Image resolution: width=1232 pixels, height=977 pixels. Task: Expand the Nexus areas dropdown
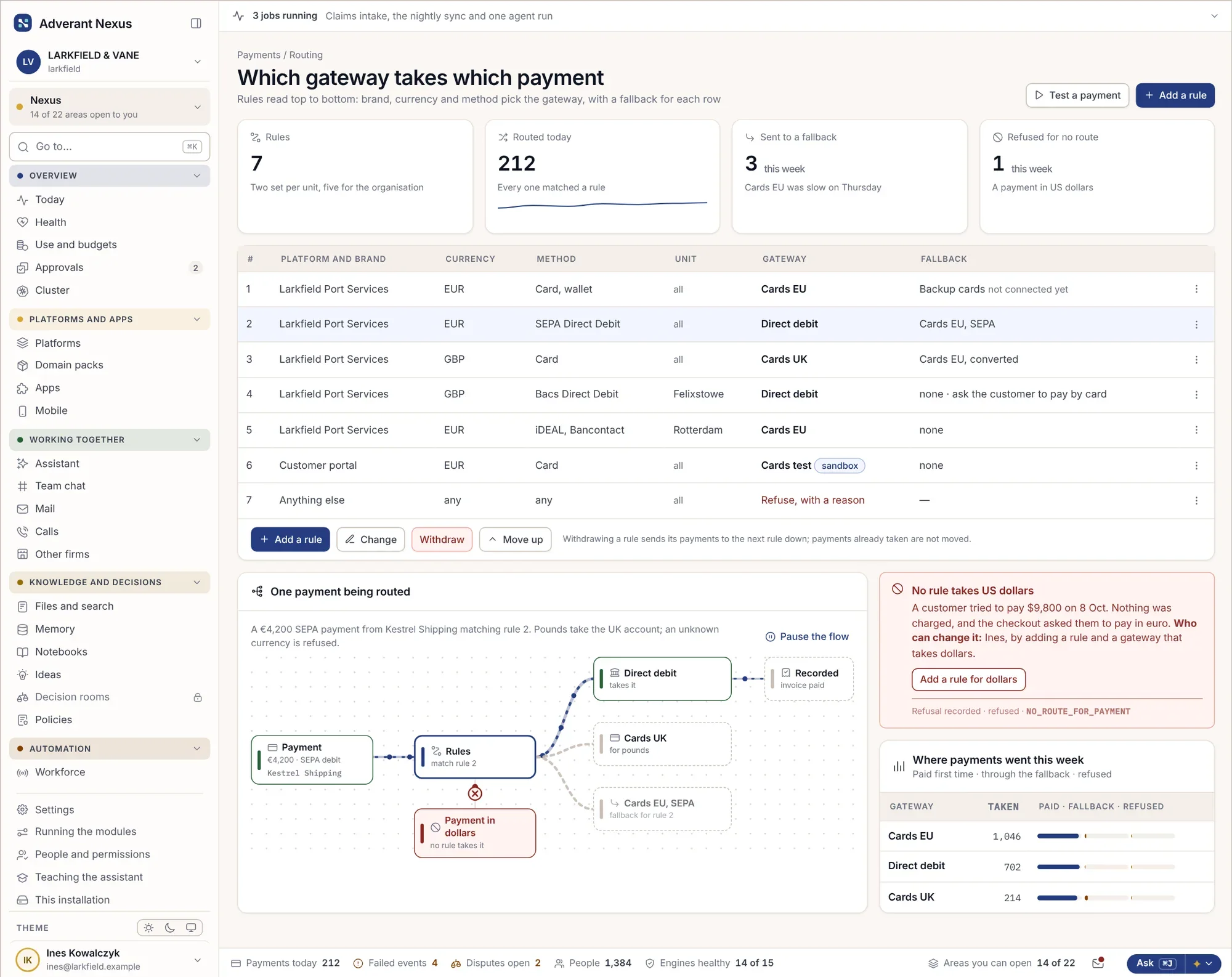pos(110,107)
